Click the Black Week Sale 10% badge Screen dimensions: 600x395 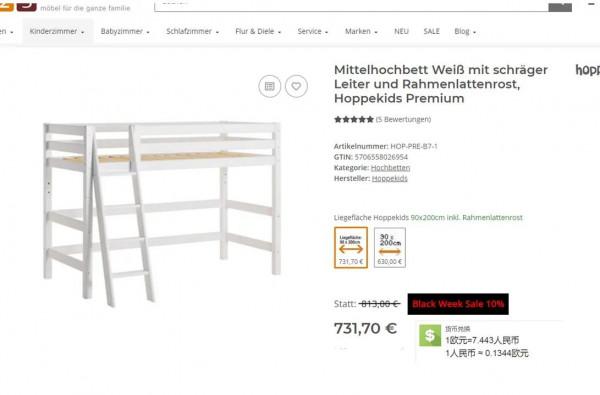pyautogui.click(x=458, y=304)
